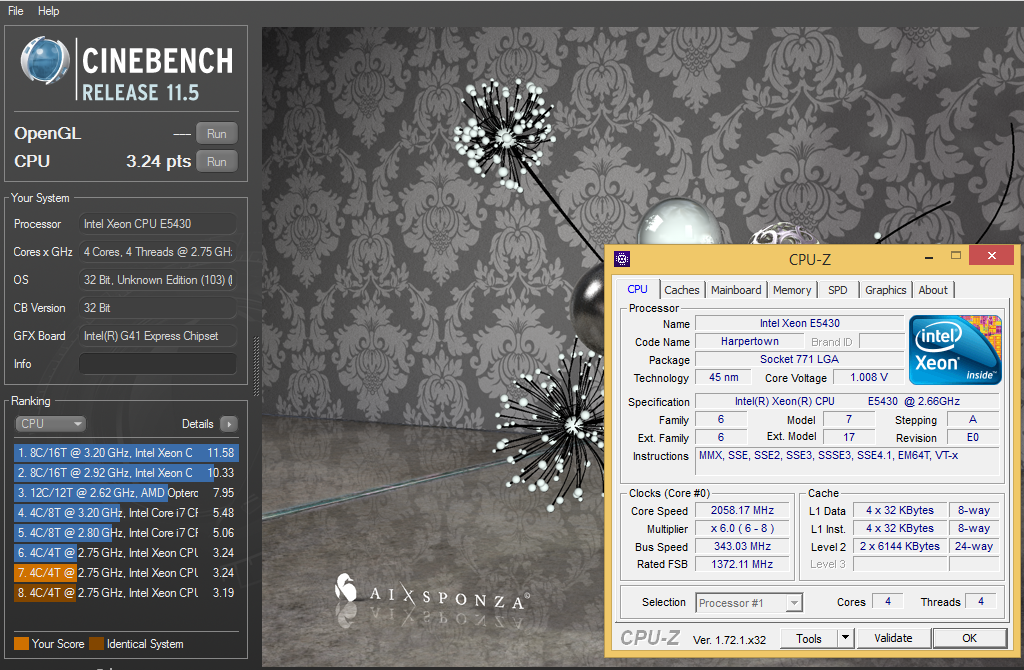
Task: Click the OS field showing 32 Bit
Action: pyautogui.click(x=157, y=280)
